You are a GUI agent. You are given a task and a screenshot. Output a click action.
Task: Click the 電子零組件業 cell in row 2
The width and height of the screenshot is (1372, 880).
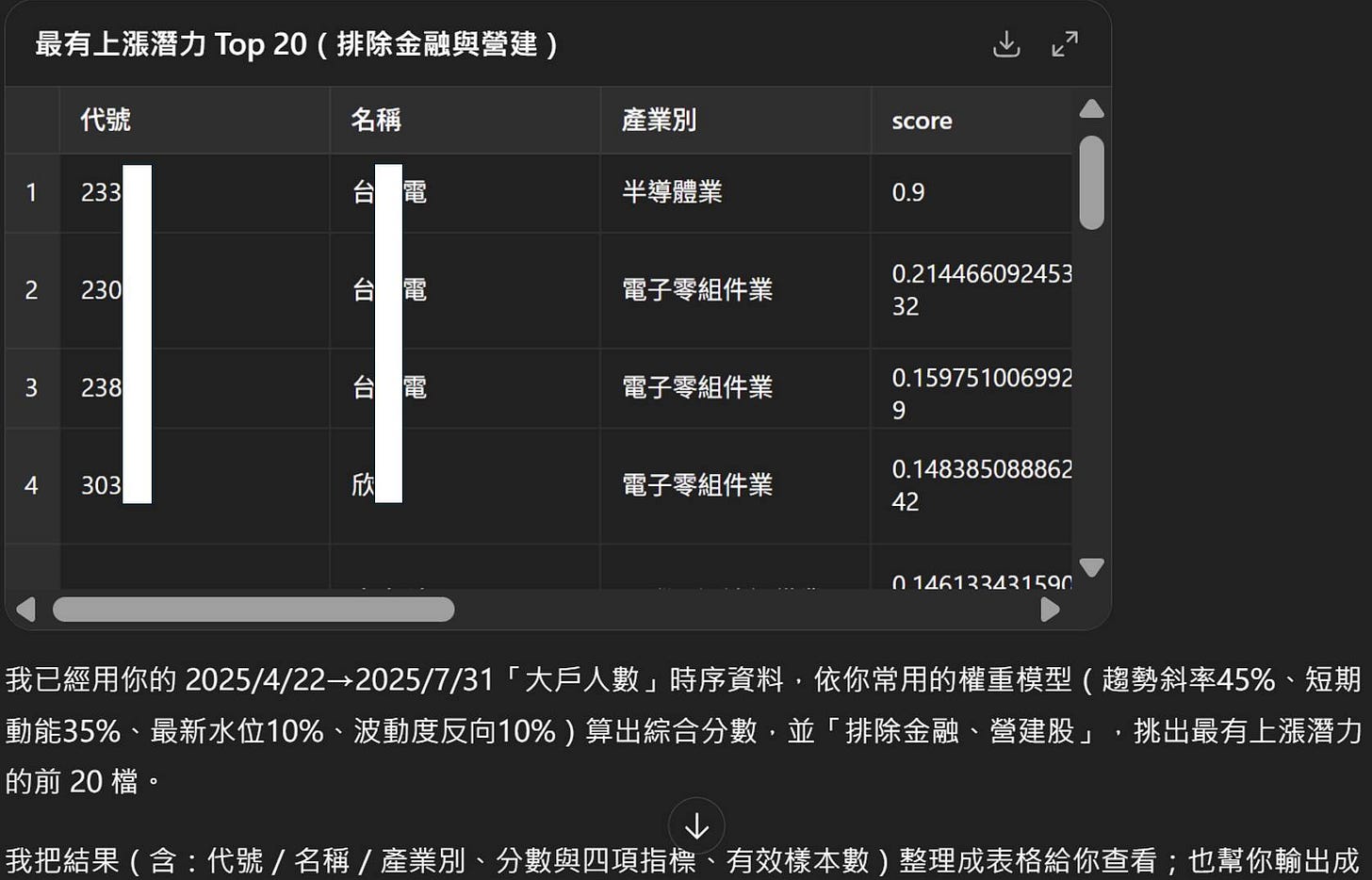pos(697,290)
